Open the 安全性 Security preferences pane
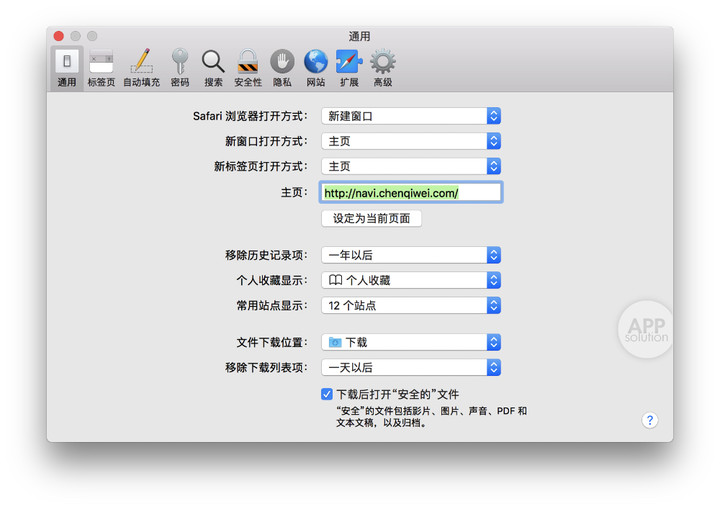The height and width of the screenshot is (509, 720). [248, 68]
